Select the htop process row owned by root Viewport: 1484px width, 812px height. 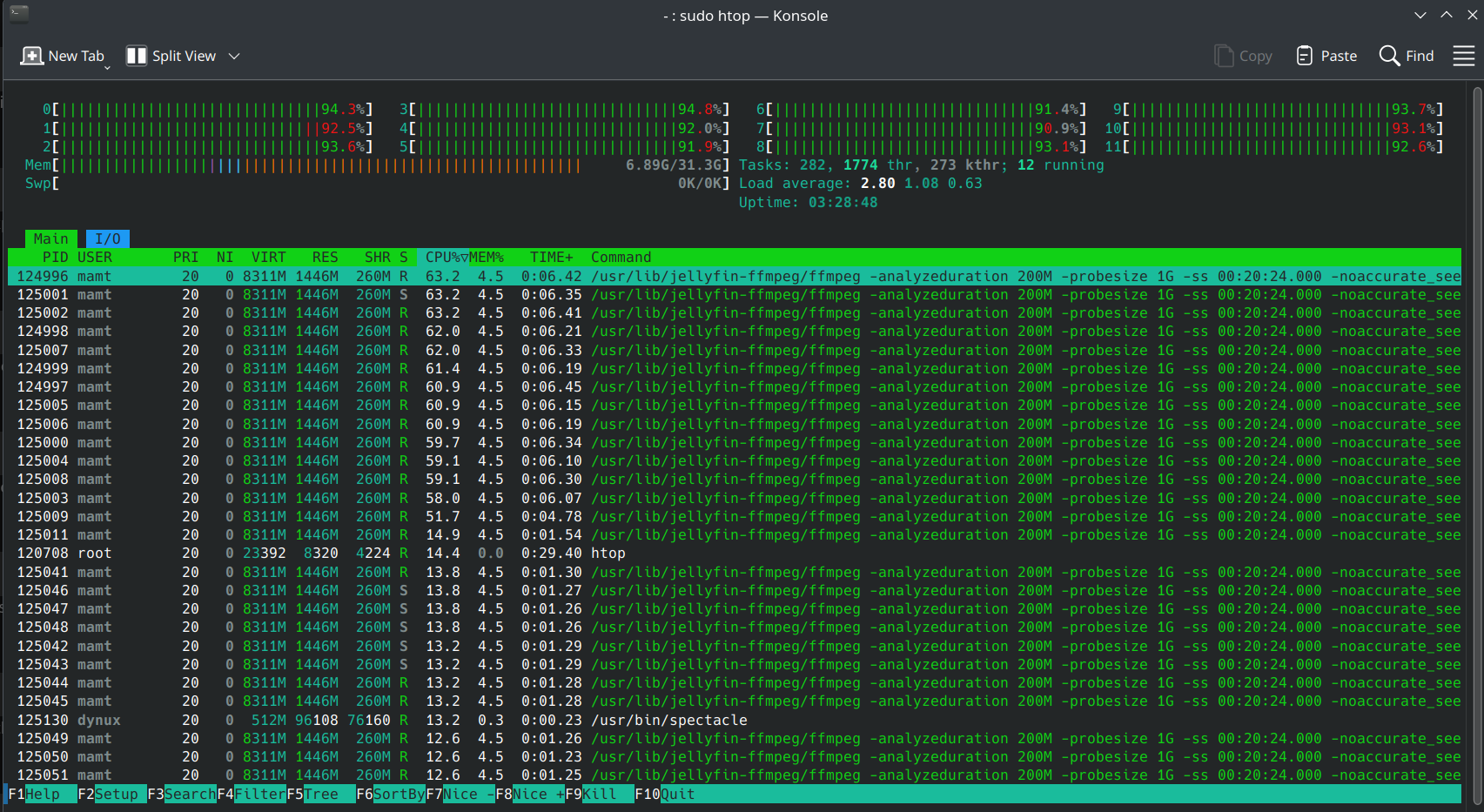[348, 554]
